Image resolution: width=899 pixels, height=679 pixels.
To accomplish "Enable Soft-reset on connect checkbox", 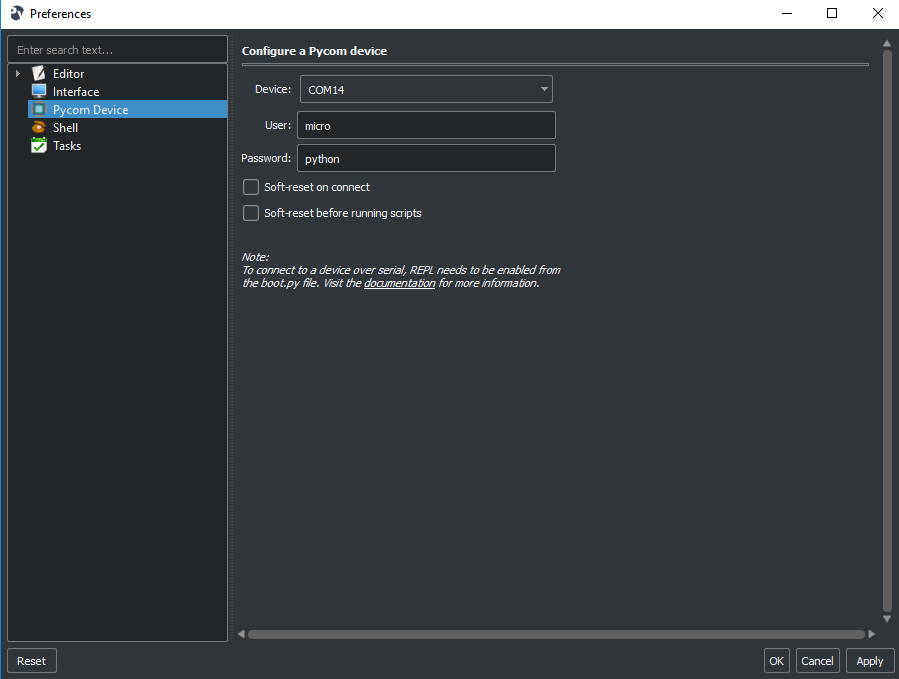I will click(x=251, y=187).
